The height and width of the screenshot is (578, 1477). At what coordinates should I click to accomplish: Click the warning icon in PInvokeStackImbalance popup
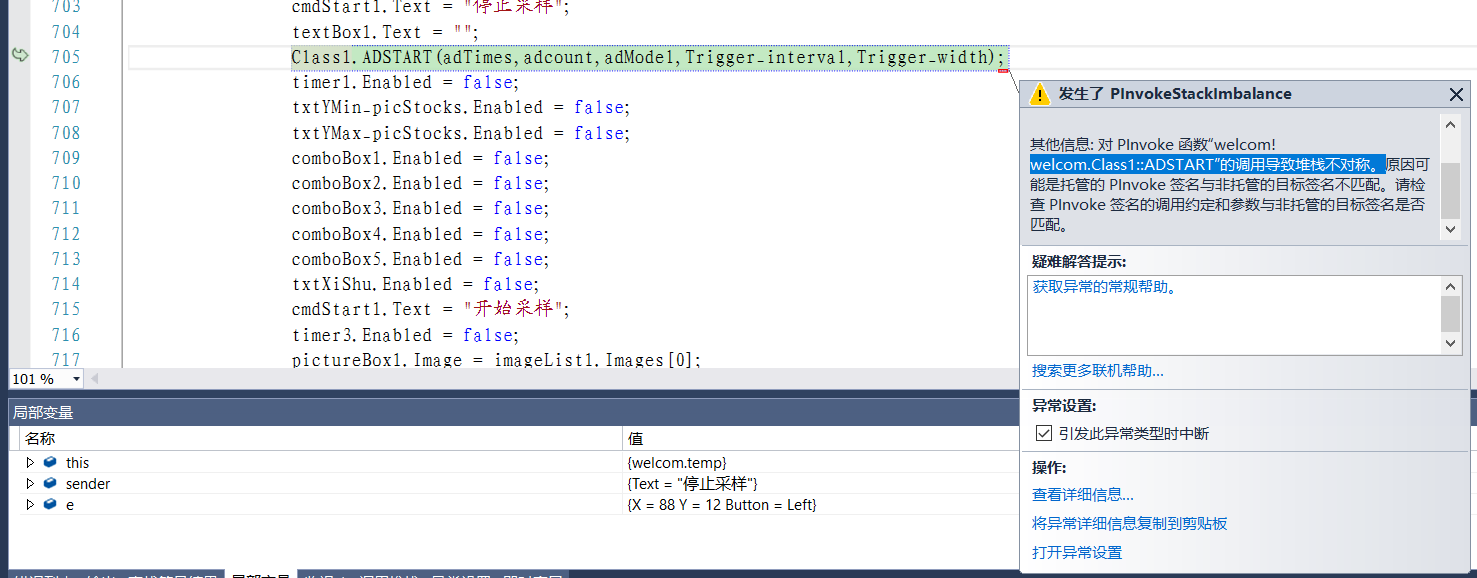(1040, 94)
